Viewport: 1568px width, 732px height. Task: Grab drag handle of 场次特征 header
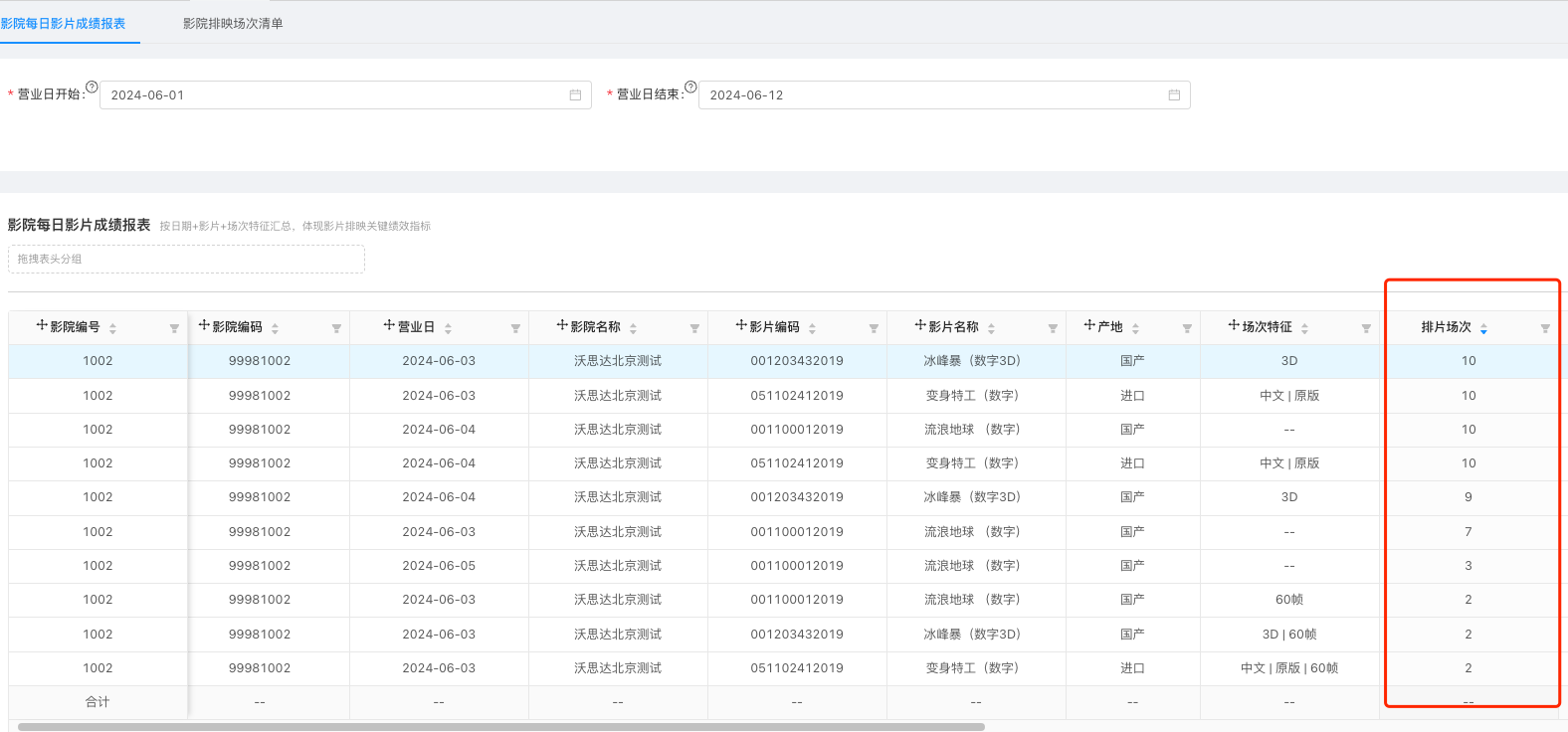pos(1234,325)
